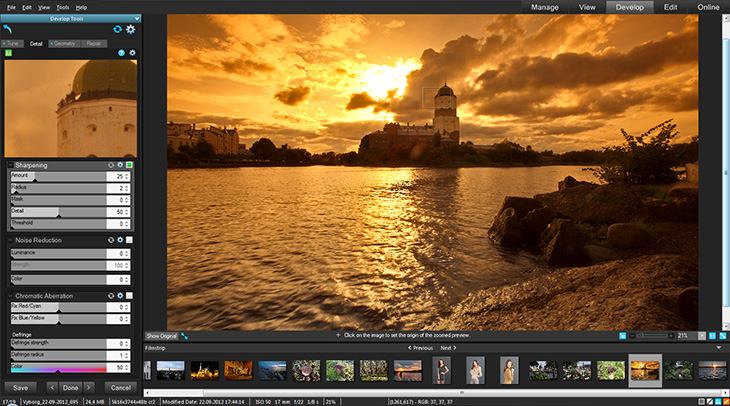Collapse the Noise Reduction section
The image size is (730, 406).
[x=9, y=240]
